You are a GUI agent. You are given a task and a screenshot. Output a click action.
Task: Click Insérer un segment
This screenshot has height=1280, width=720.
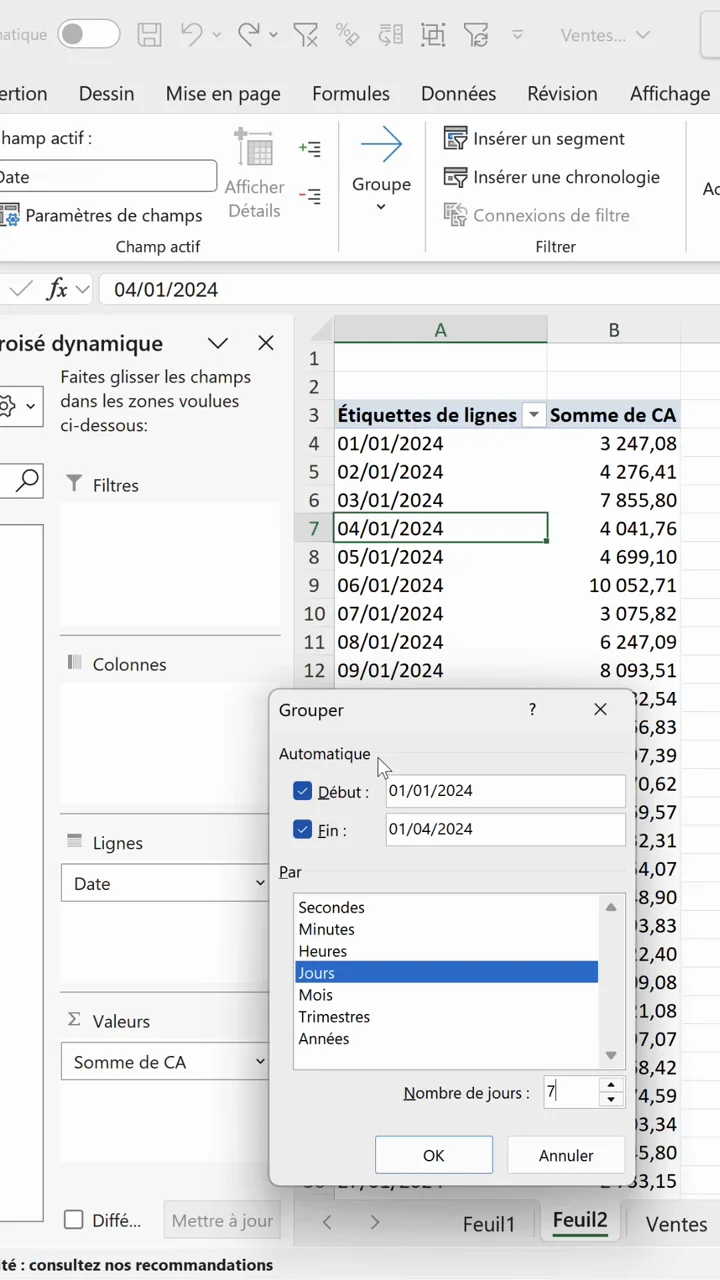[535, 139]
